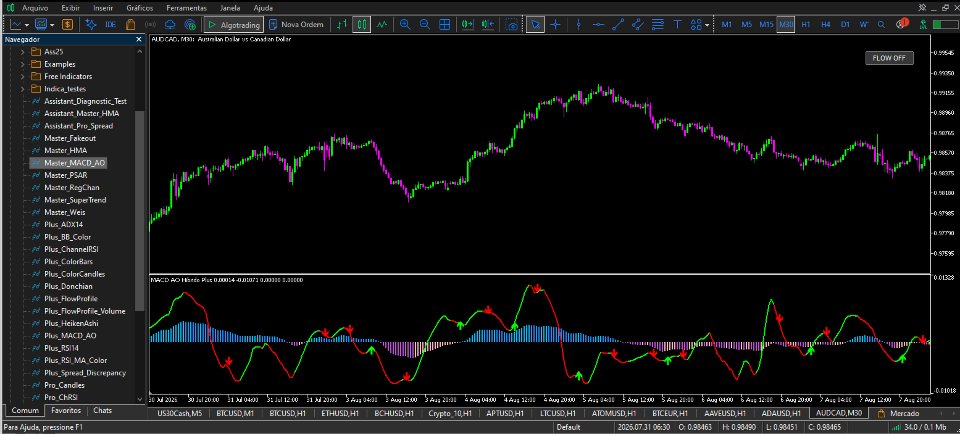
Task: Open the Signals broadcast icon
Action: point(151,24)
